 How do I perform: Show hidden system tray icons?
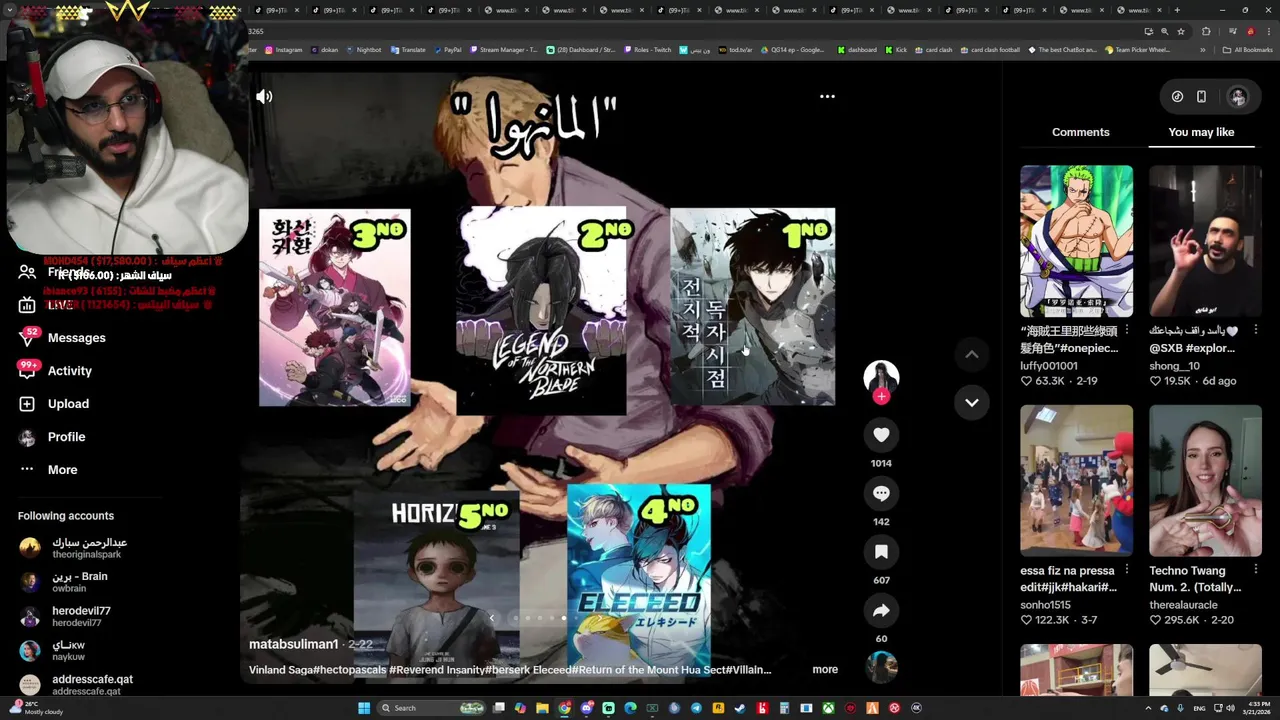(1148, 708)
